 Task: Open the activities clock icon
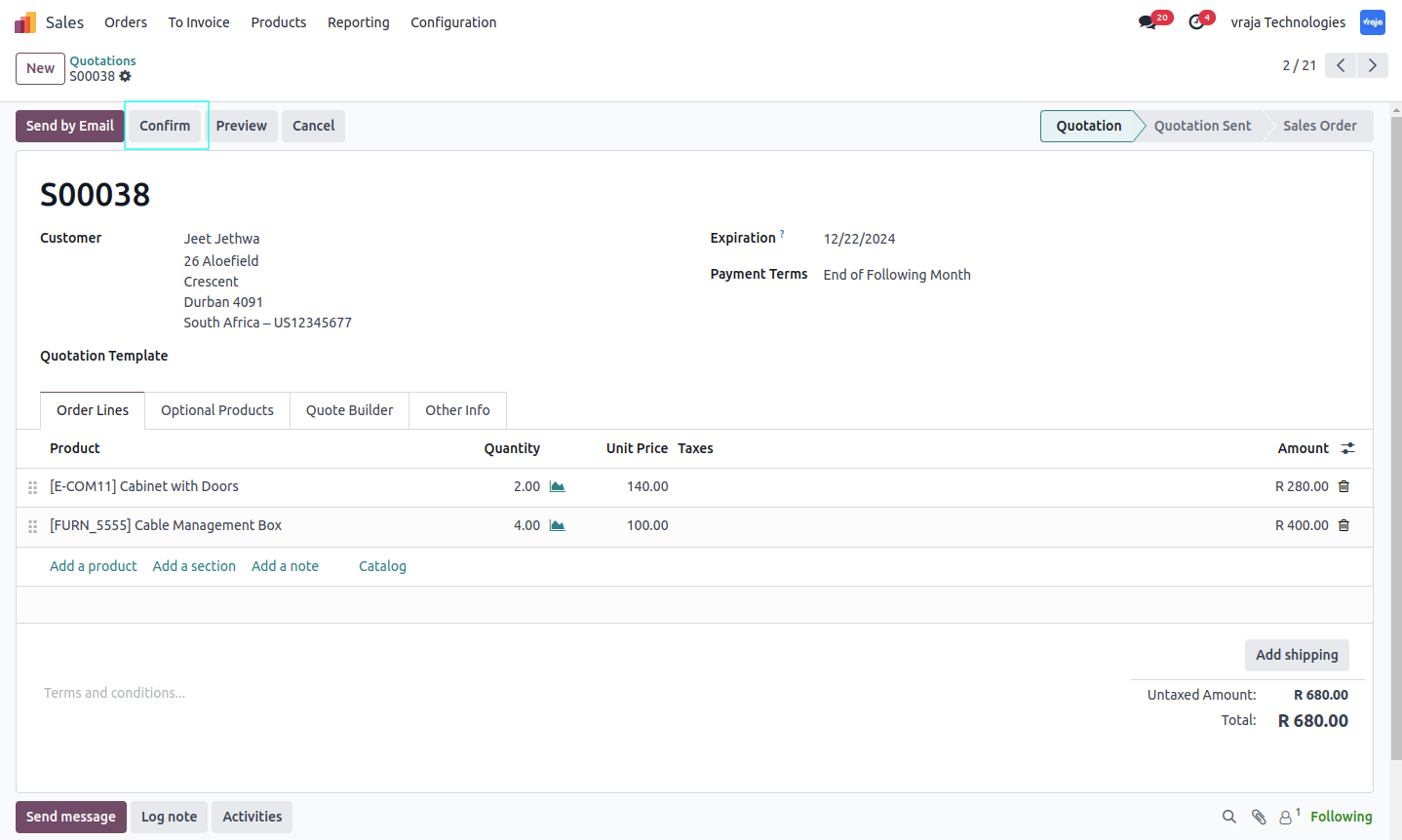(x=1196, y=21)
